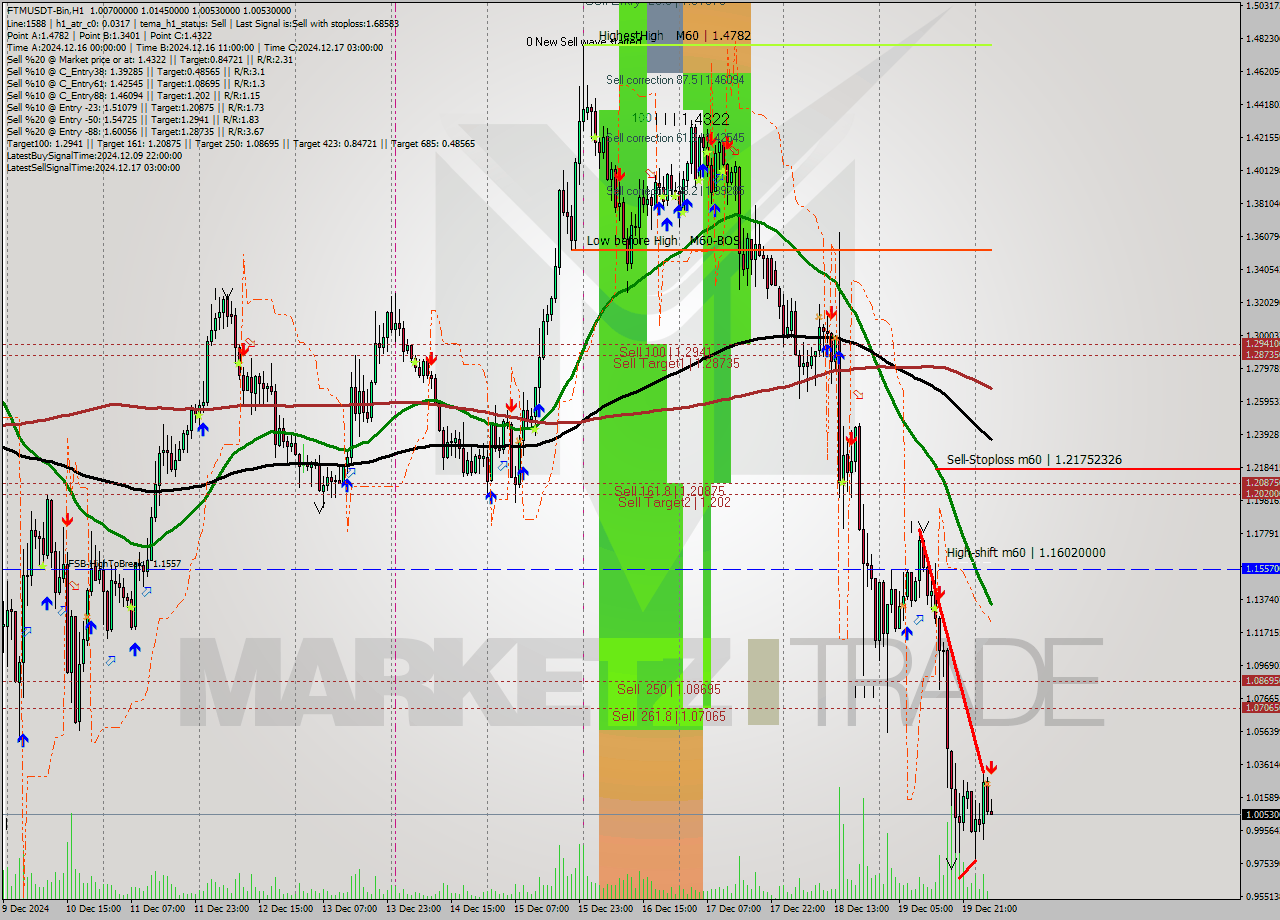Viewport: 1280px width, 920px height.
Task: Click 'Sell %20 @ Market price' line
Action: point(149,59)
